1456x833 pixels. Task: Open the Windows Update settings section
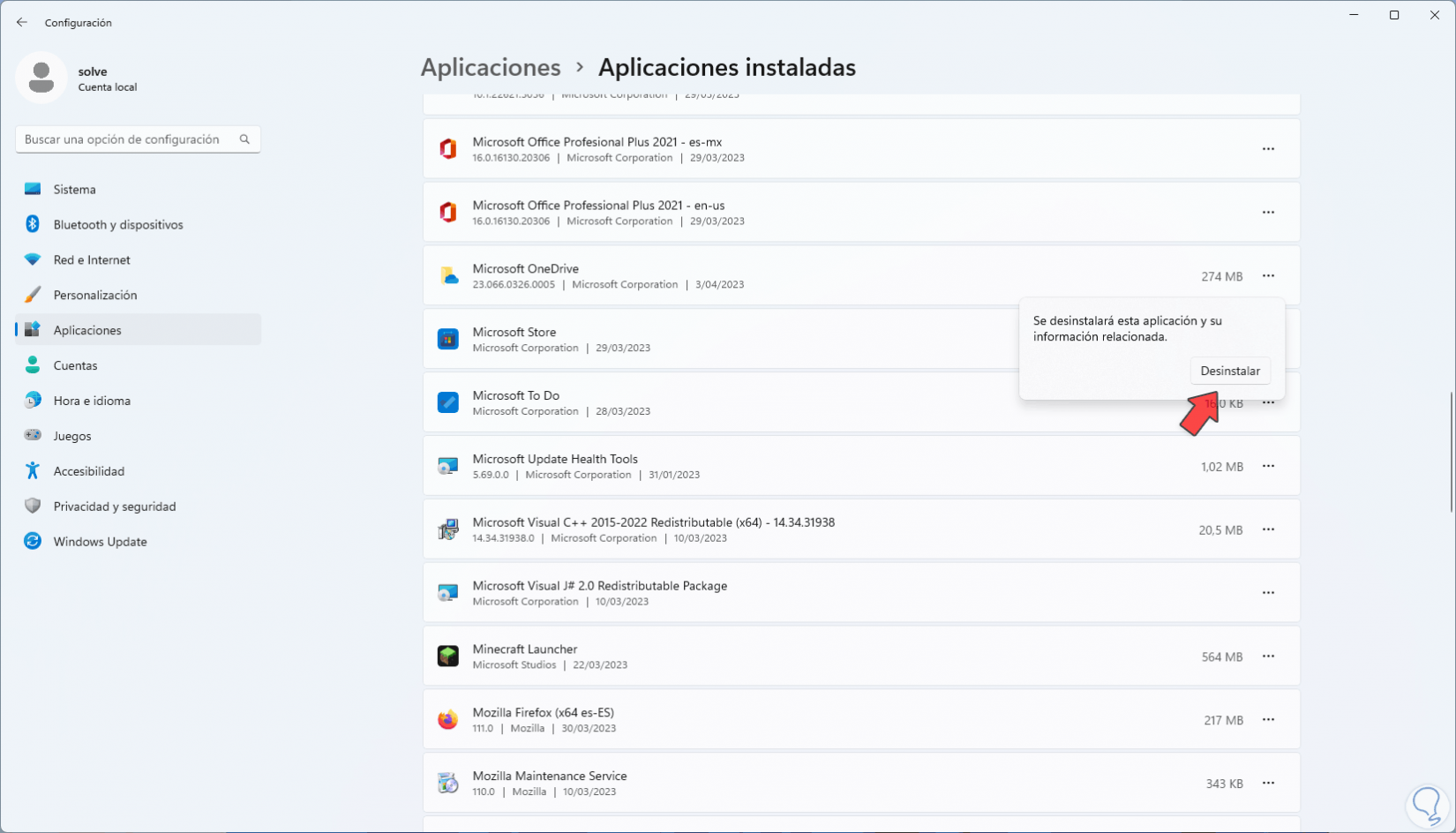100,542
